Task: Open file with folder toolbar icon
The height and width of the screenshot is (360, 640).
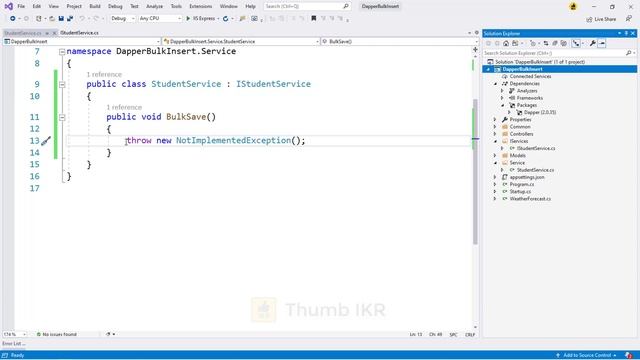Action: click(52, 18)
